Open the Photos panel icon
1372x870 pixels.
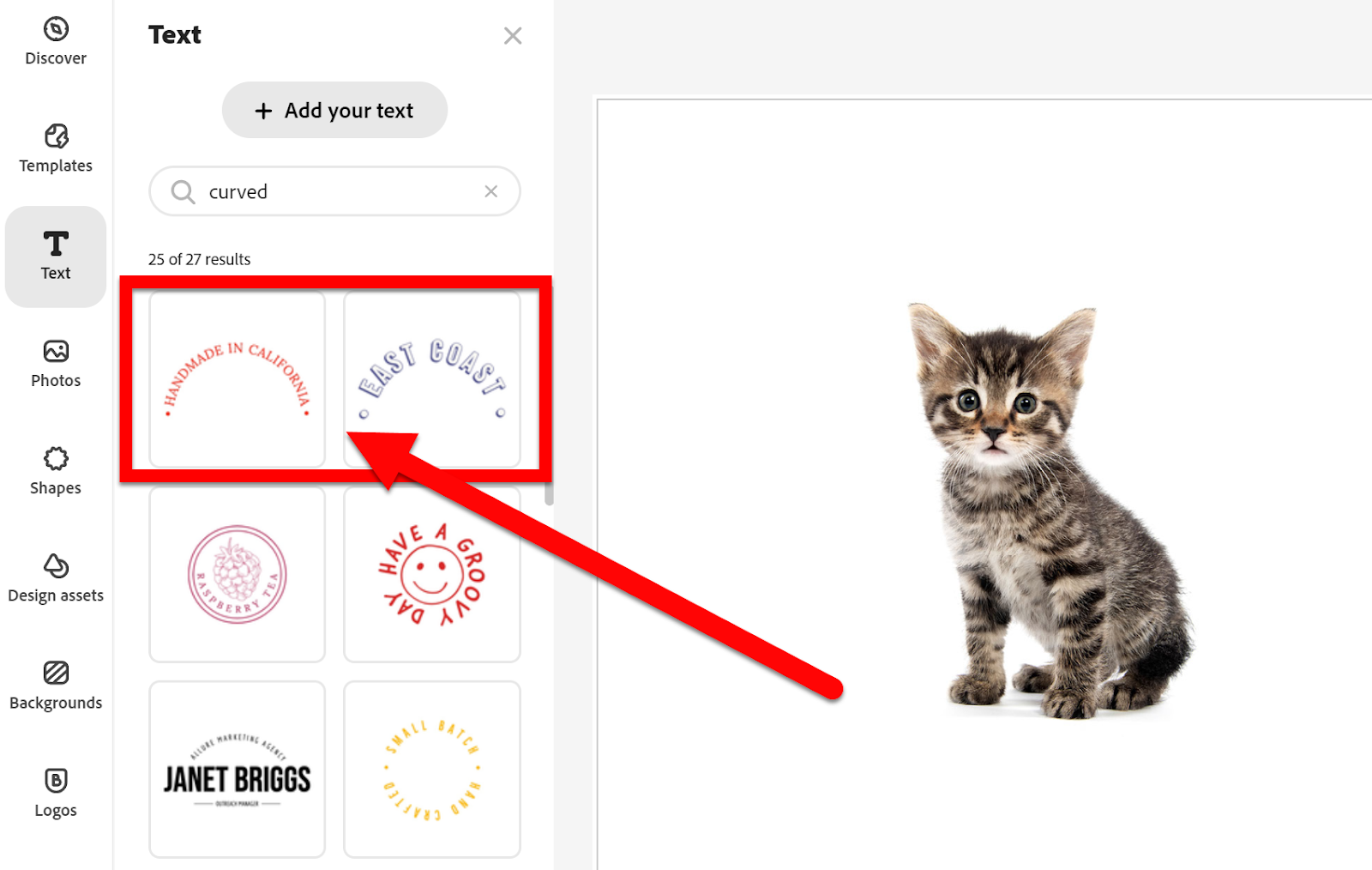click(56, 351)
